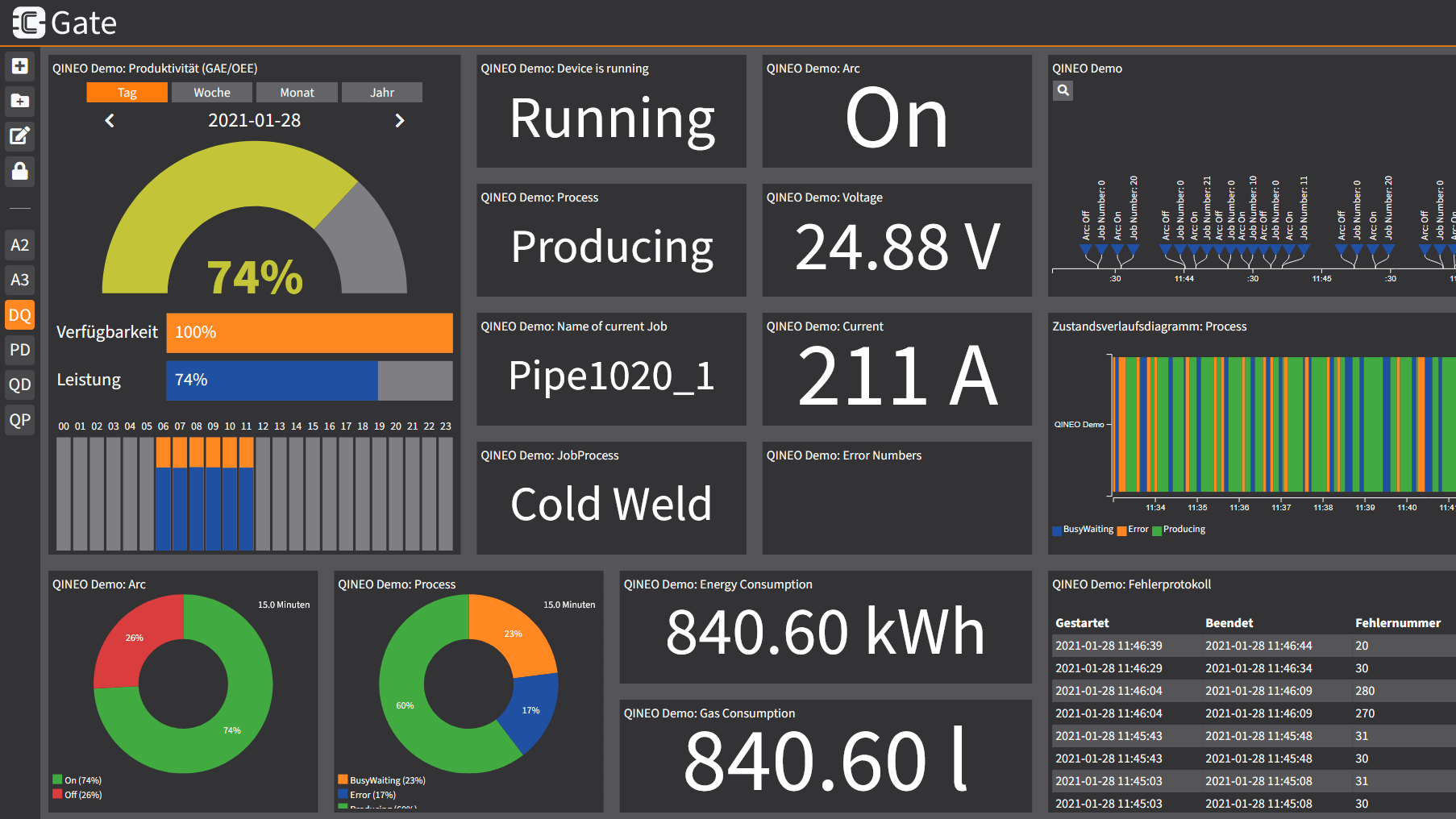Click the add new widget plus icon
This screenshot has width=1456, height=819.
19,66
